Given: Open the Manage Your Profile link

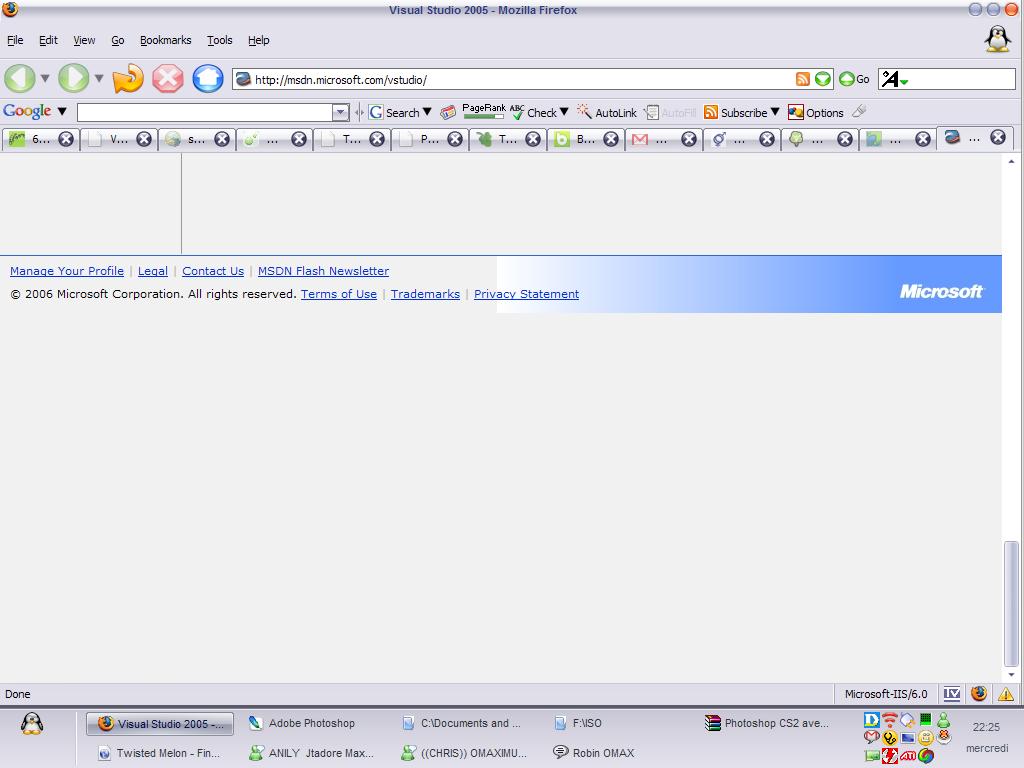Looking at the screenshot, I should point(67,271).
